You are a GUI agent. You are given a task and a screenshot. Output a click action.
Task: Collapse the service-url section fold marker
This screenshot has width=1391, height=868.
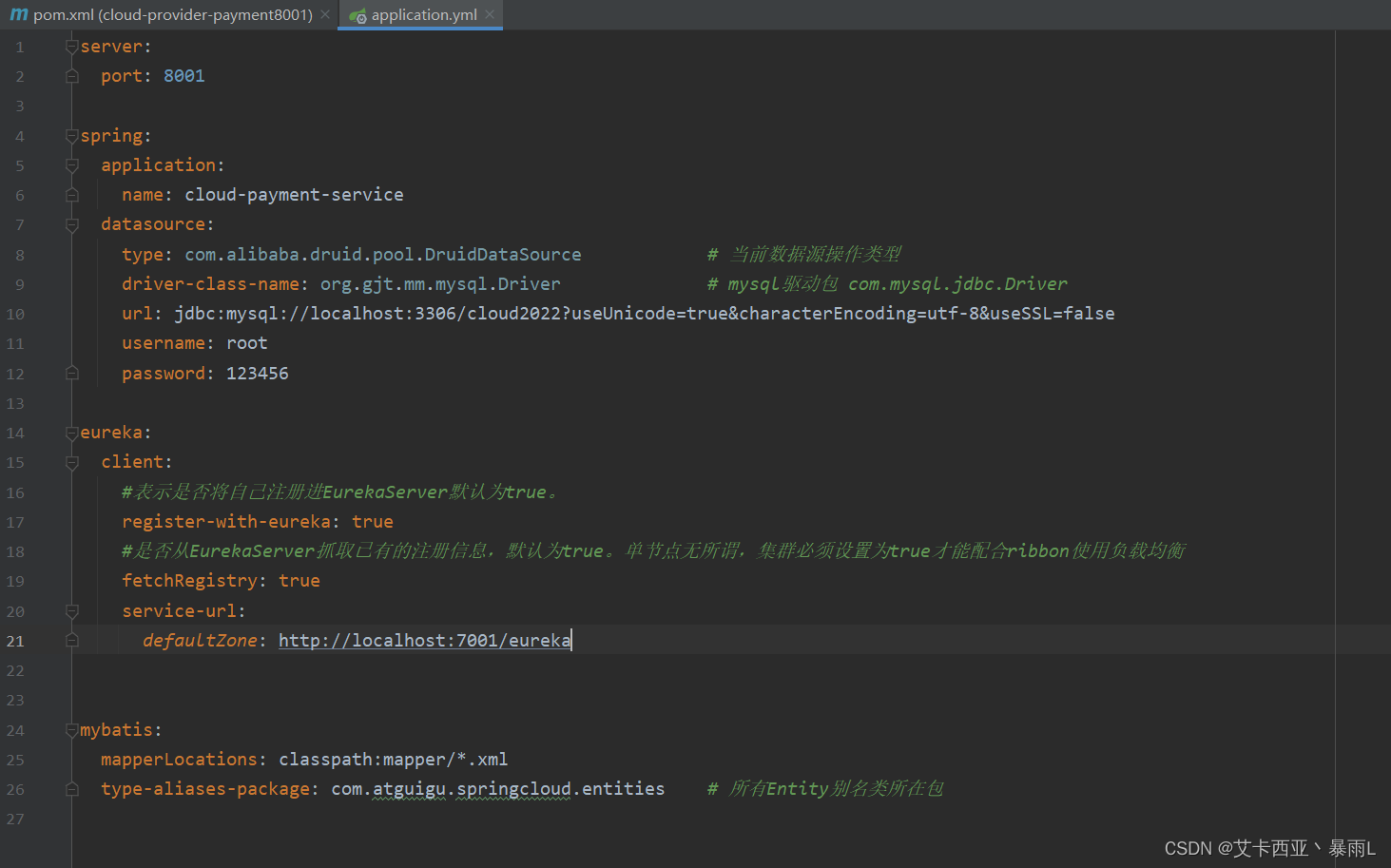[71, 610]
